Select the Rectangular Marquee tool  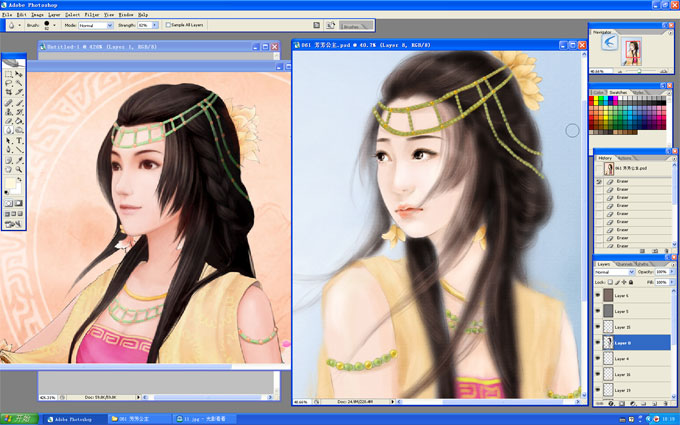pos(8,74)
